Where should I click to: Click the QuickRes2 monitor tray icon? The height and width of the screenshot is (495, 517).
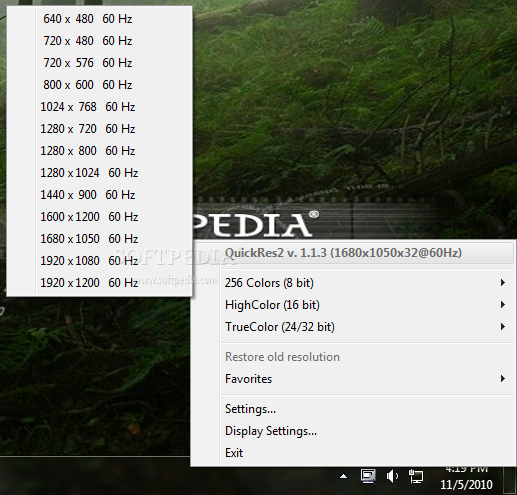(368, 476)
